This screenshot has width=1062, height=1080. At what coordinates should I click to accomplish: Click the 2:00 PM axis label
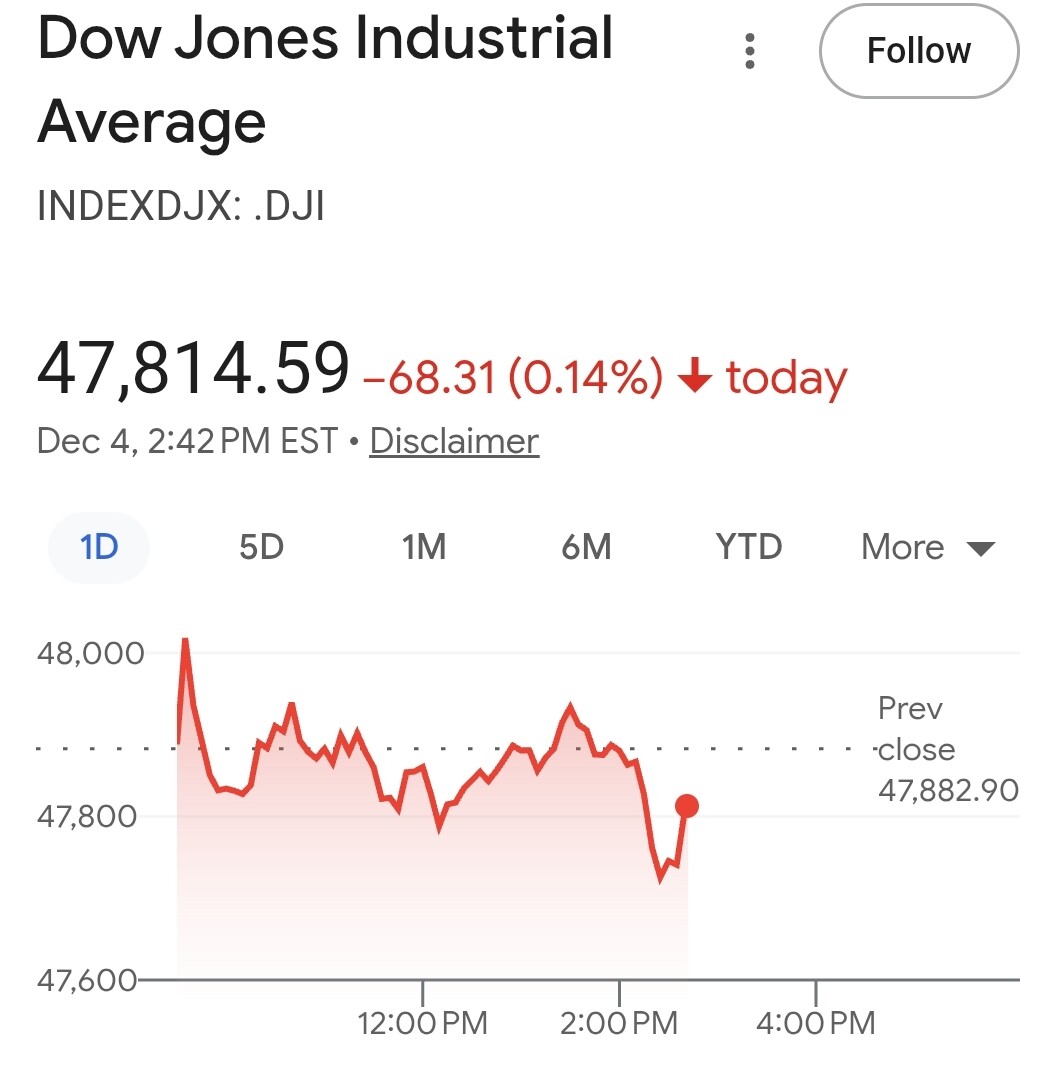point(620,1023)
